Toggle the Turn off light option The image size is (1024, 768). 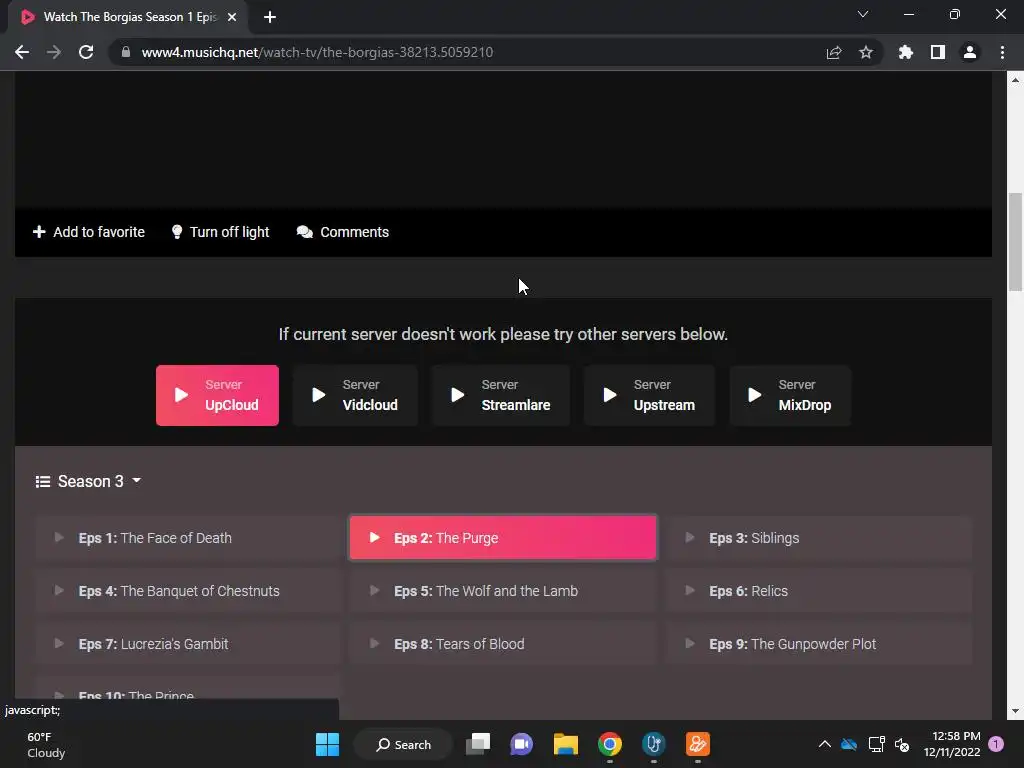point(220,232)
